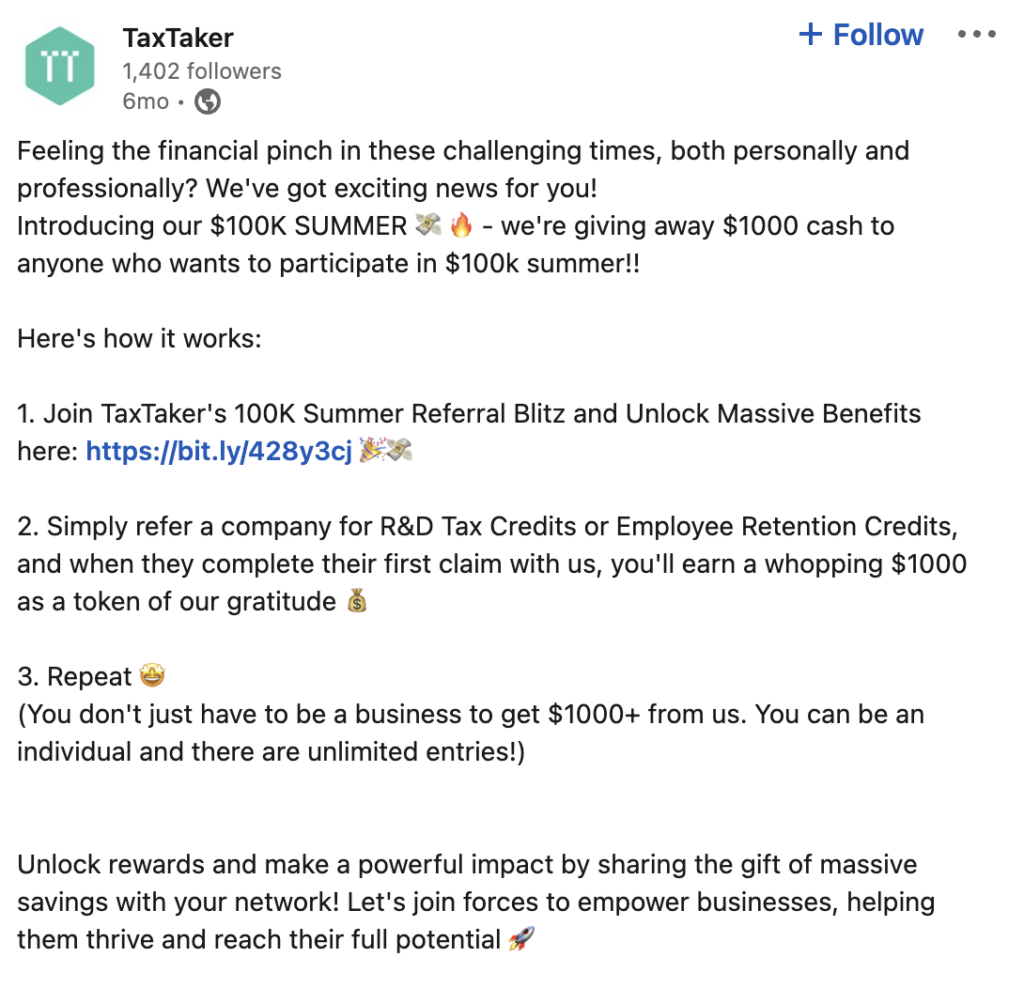
Task: Click the globe public visibility icon
Action: pos(208,101)
